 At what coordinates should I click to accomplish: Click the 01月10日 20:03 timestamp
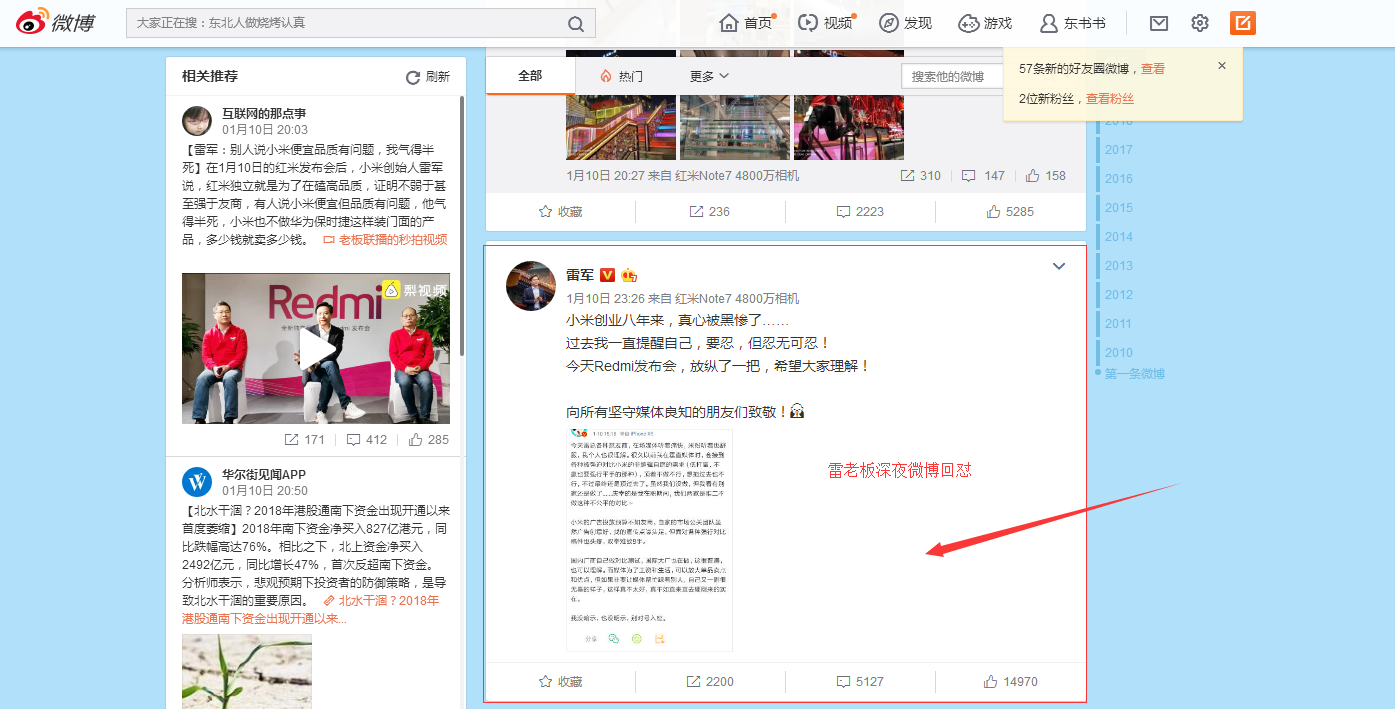point(265,130)
